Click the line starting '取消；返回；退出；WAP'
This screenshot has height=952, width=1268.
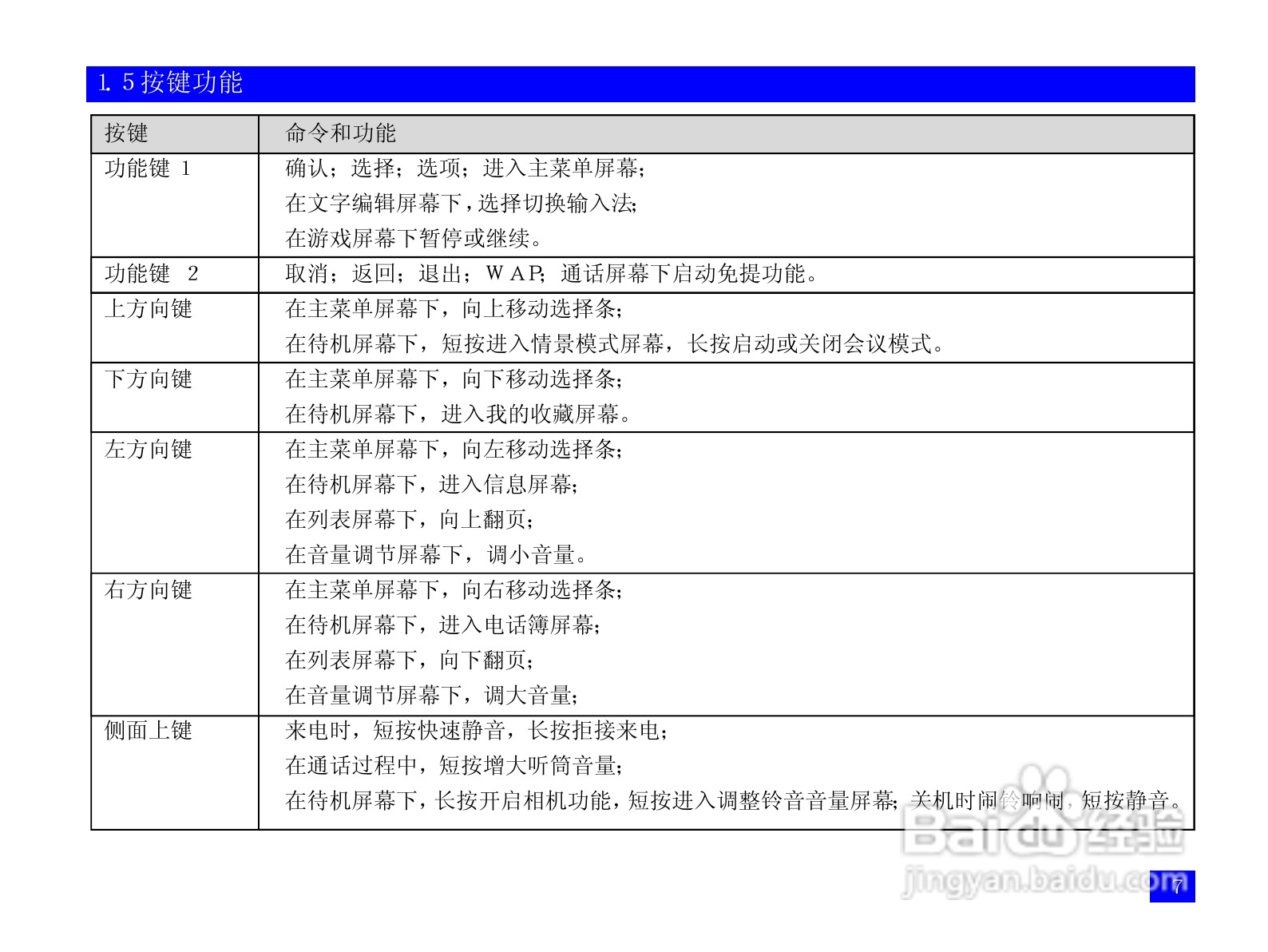[x=553, y=274]
